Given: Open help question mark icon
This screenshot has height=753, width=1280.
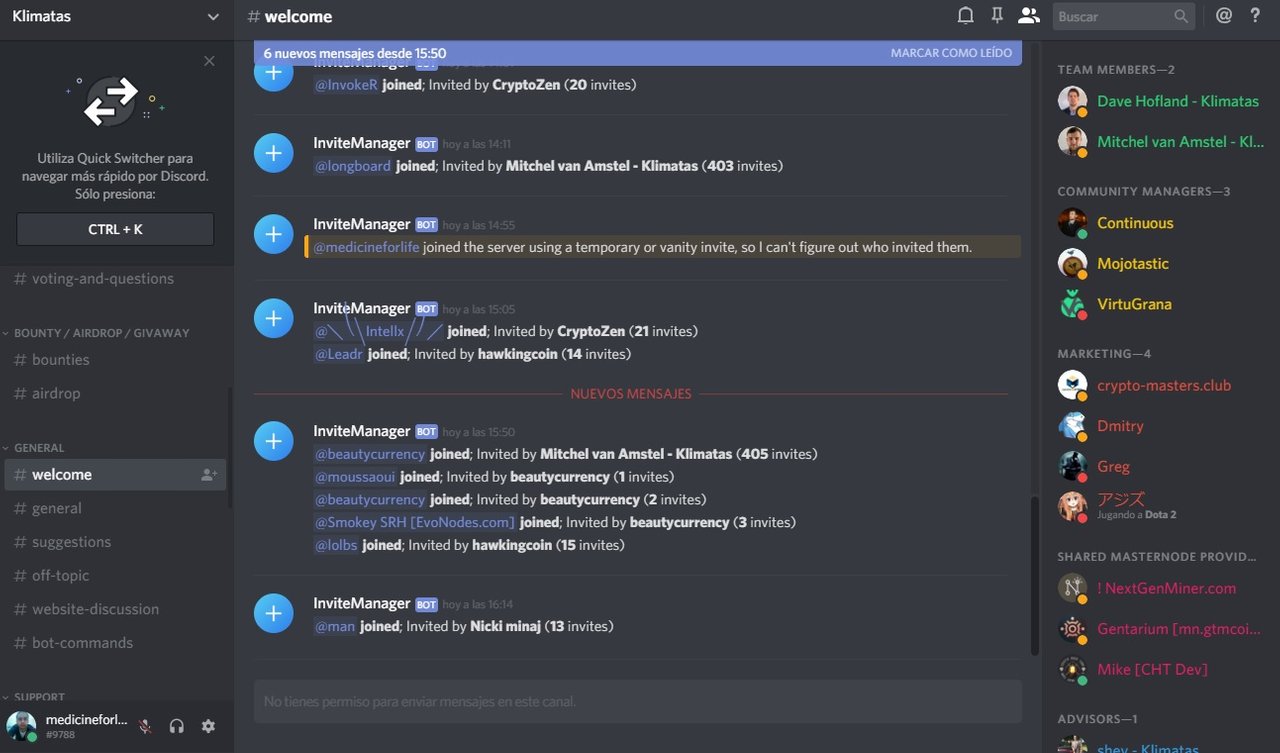Looking at the screenshot, I should (x=1256, y=16).
